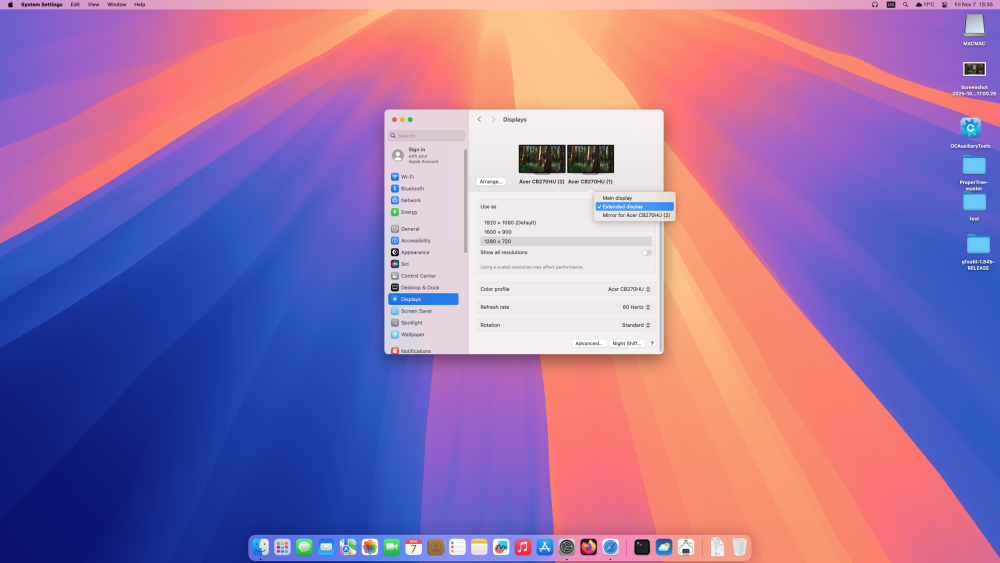Click the Advanced... button
The height and width of the screenshot is (563, 1000).
(589, 344)
